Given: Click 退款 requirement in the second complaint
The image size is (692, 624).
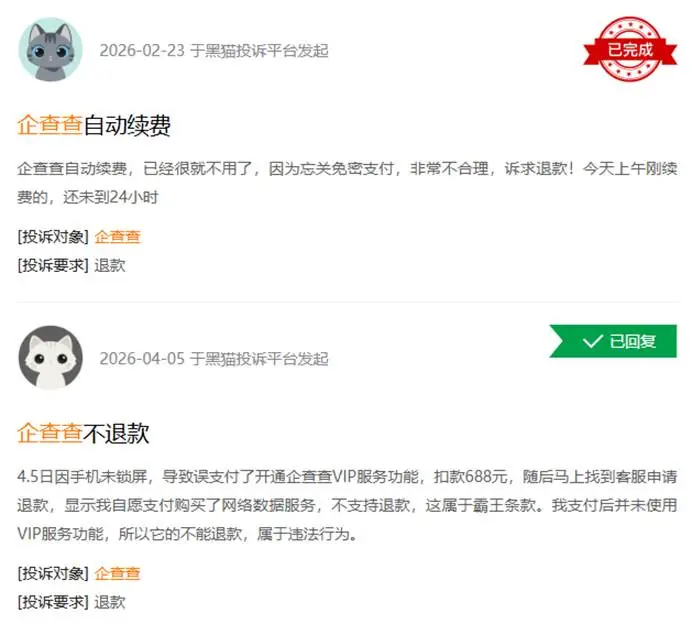Looking at the screenshot, I should [110, 602].
